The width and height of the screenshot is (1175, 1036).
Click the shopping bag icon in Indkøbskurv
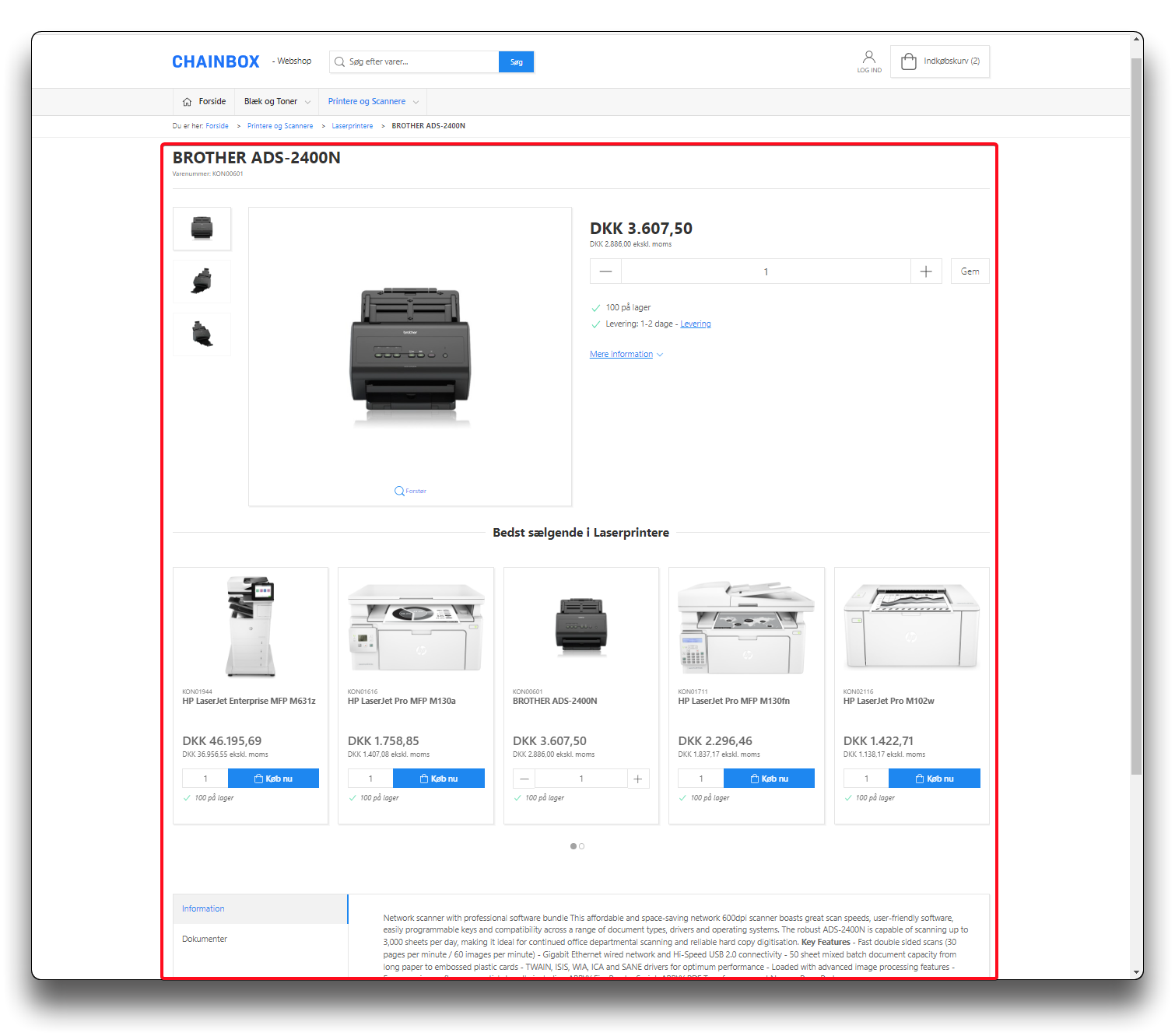[x=908, y=61]
